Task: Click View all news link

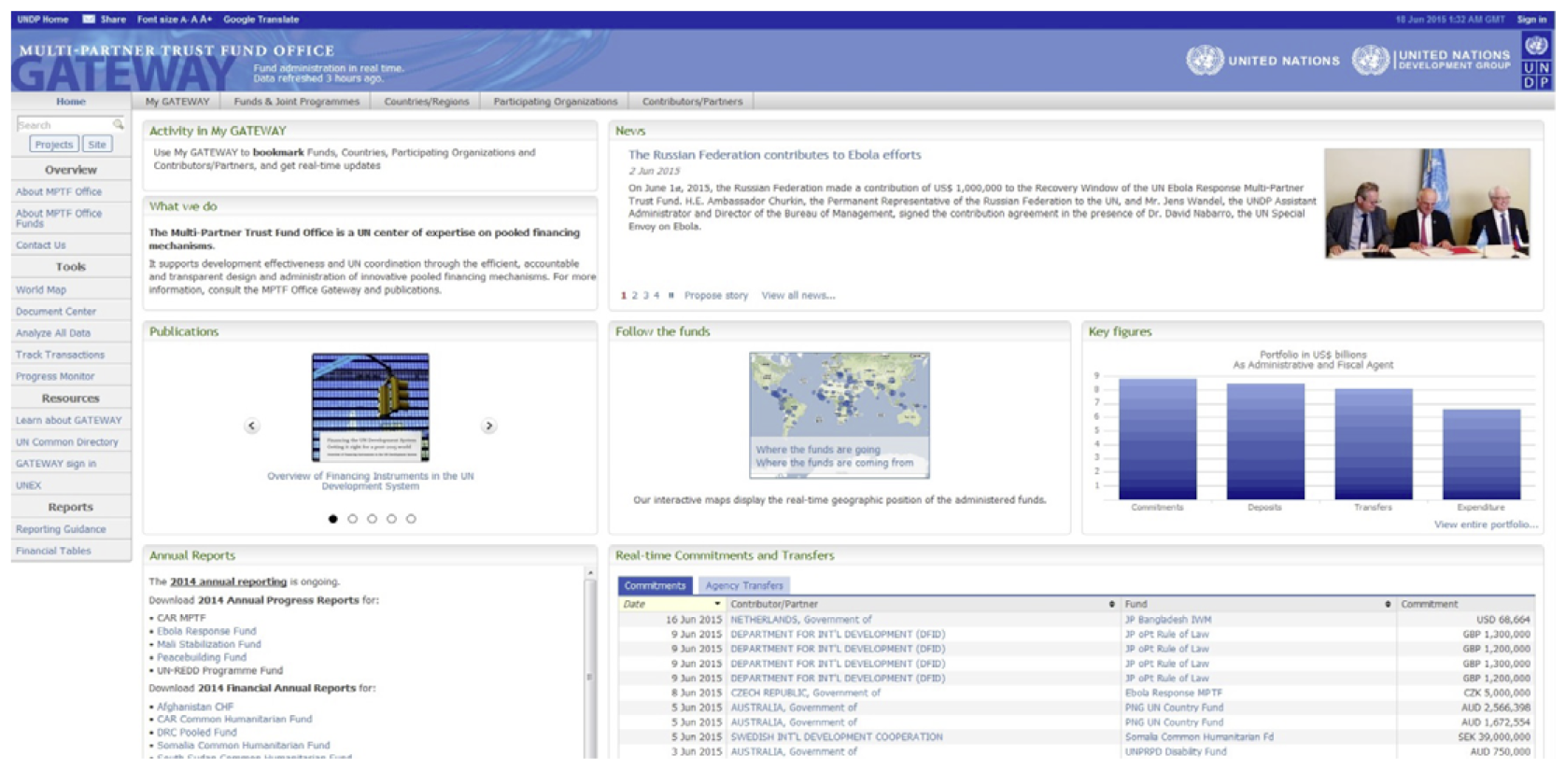Action: click(798, 295)
